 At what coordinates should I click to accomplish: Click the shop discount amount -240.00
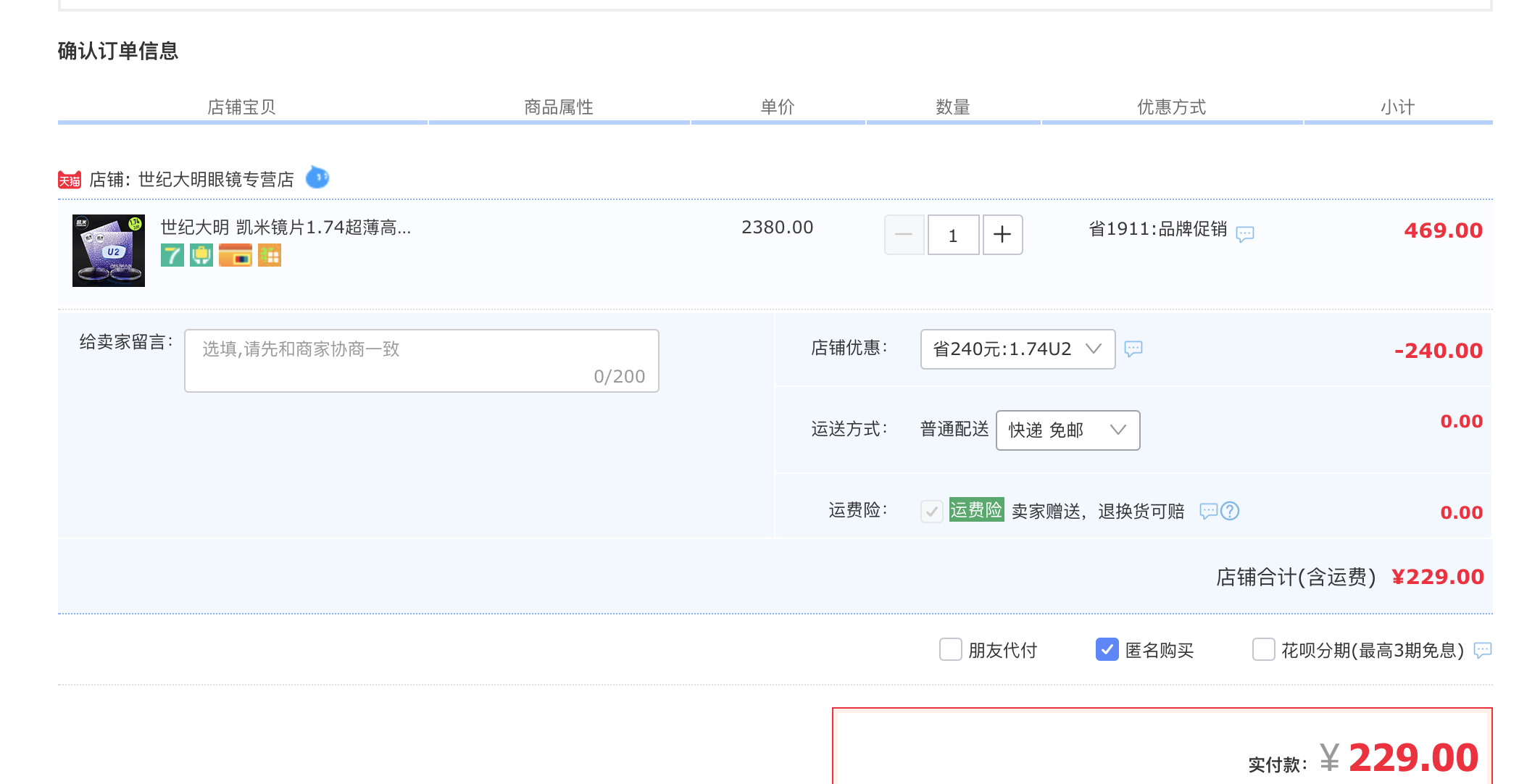[x=1439, y=351]
